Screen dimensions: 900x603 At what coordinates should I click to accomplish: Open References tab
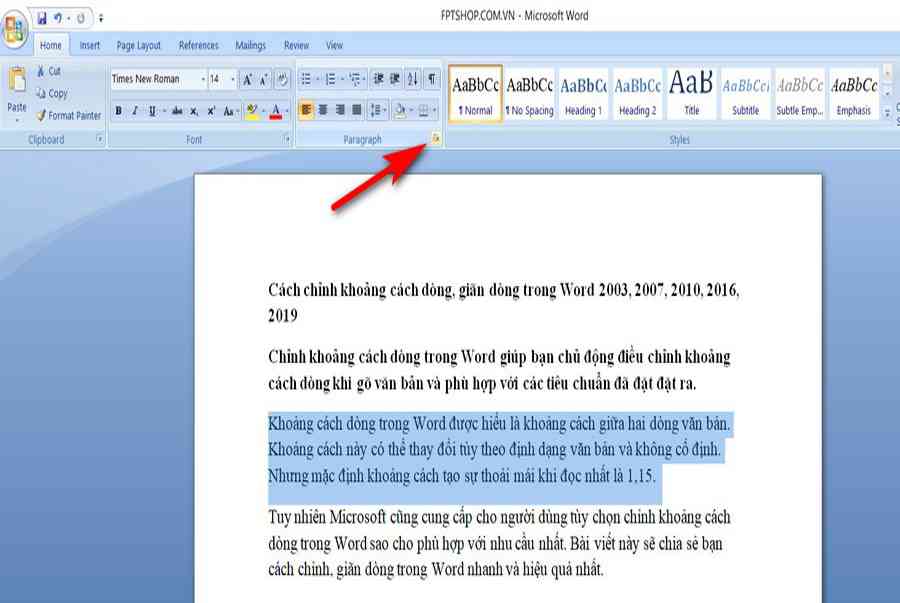199,45
